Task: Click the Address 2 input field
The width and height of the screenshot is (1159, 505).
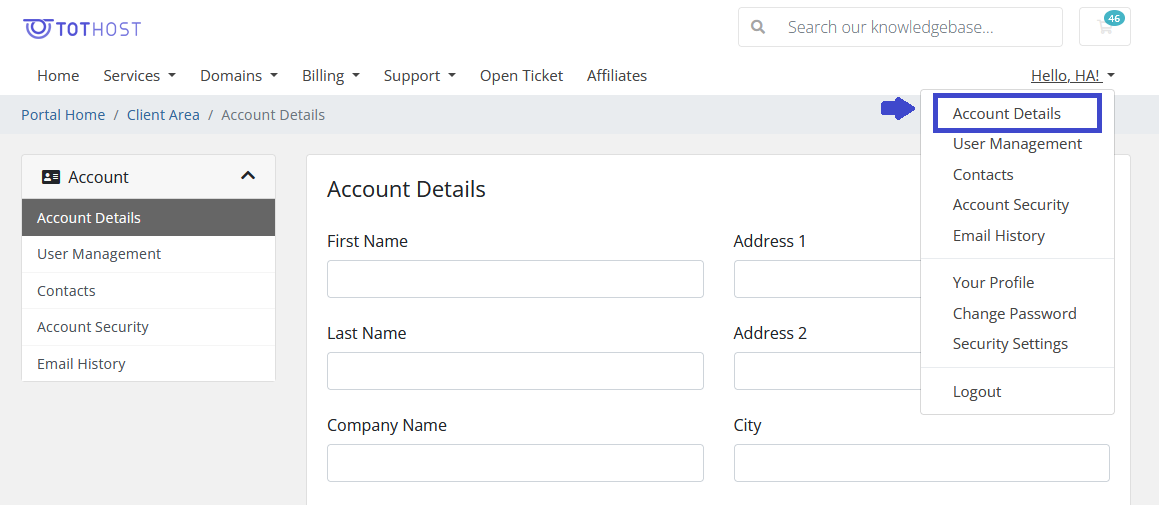Action: (x=827, y=370)
